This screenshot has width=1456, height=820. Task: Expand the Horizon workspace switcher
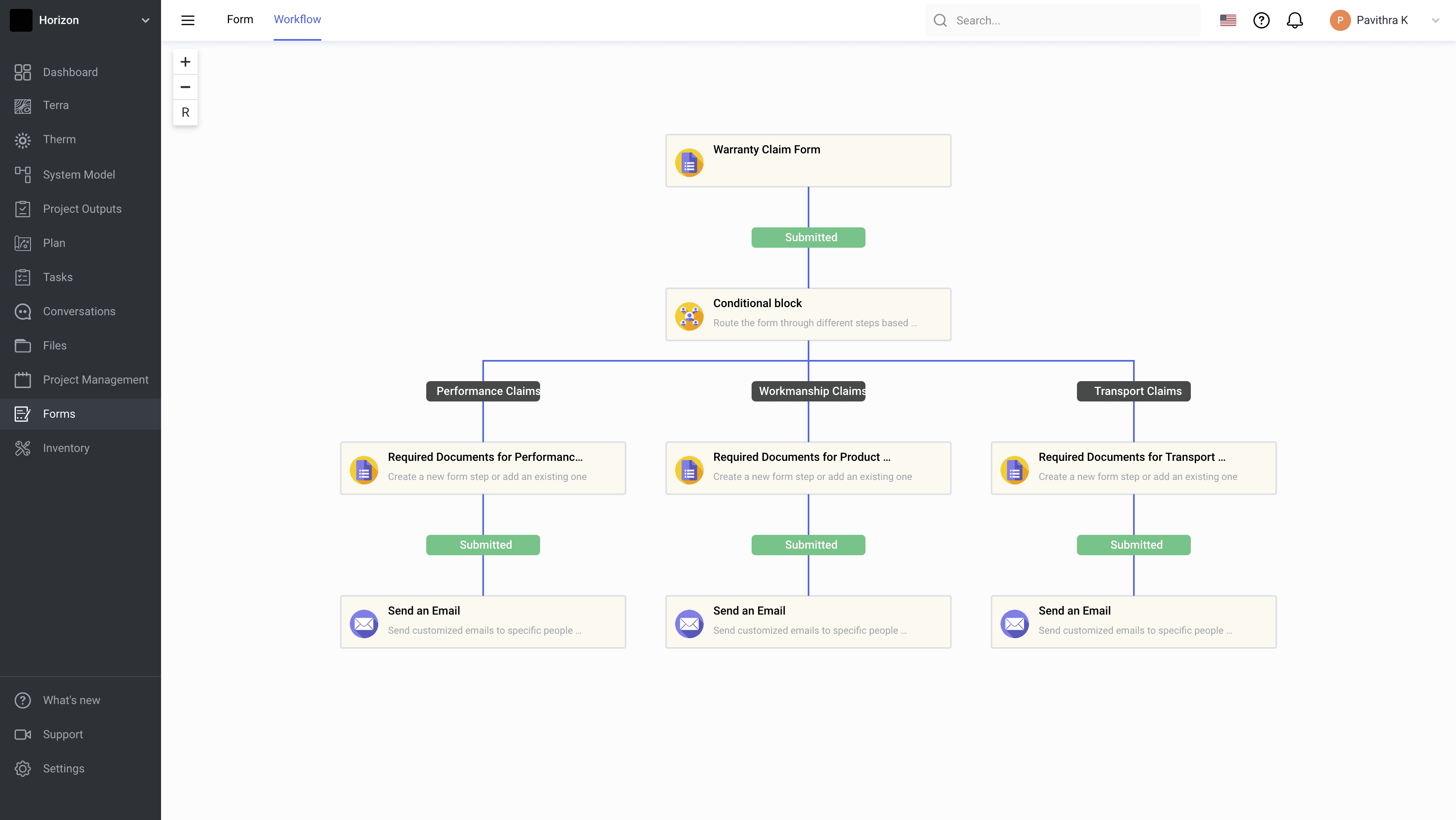click(145, 20)
